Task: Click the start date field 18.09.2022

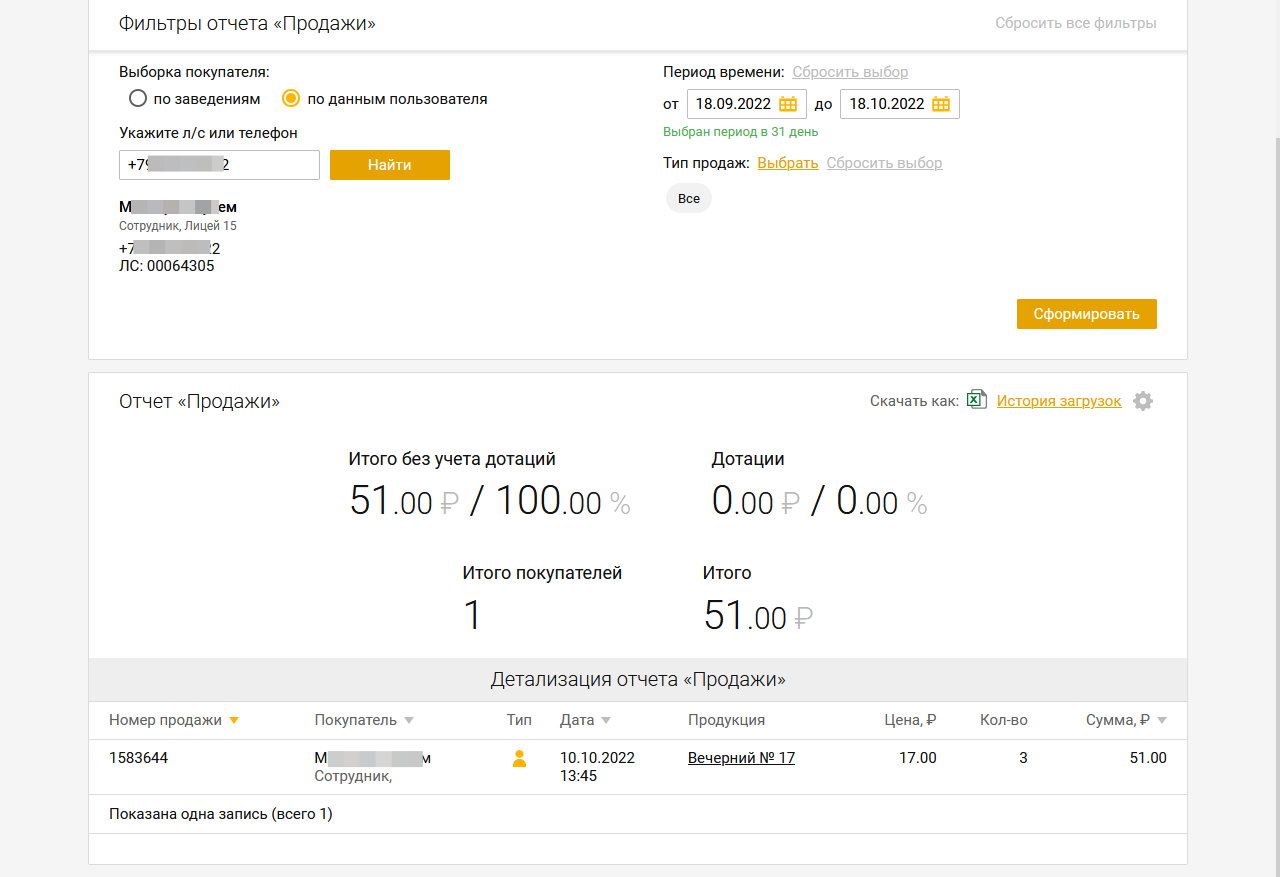Action: [732, 104]
